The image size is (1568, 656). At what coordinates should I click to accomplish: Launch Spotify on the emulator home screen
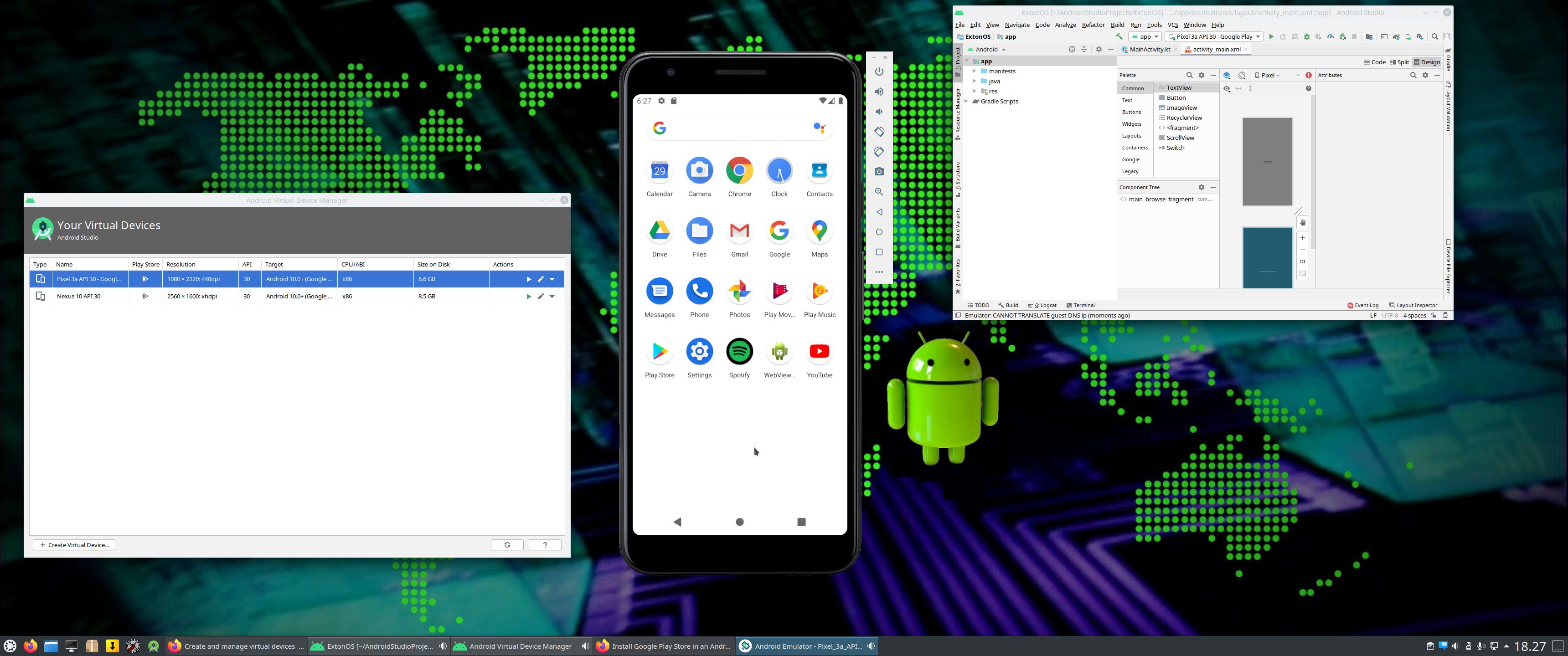[739, 351]
